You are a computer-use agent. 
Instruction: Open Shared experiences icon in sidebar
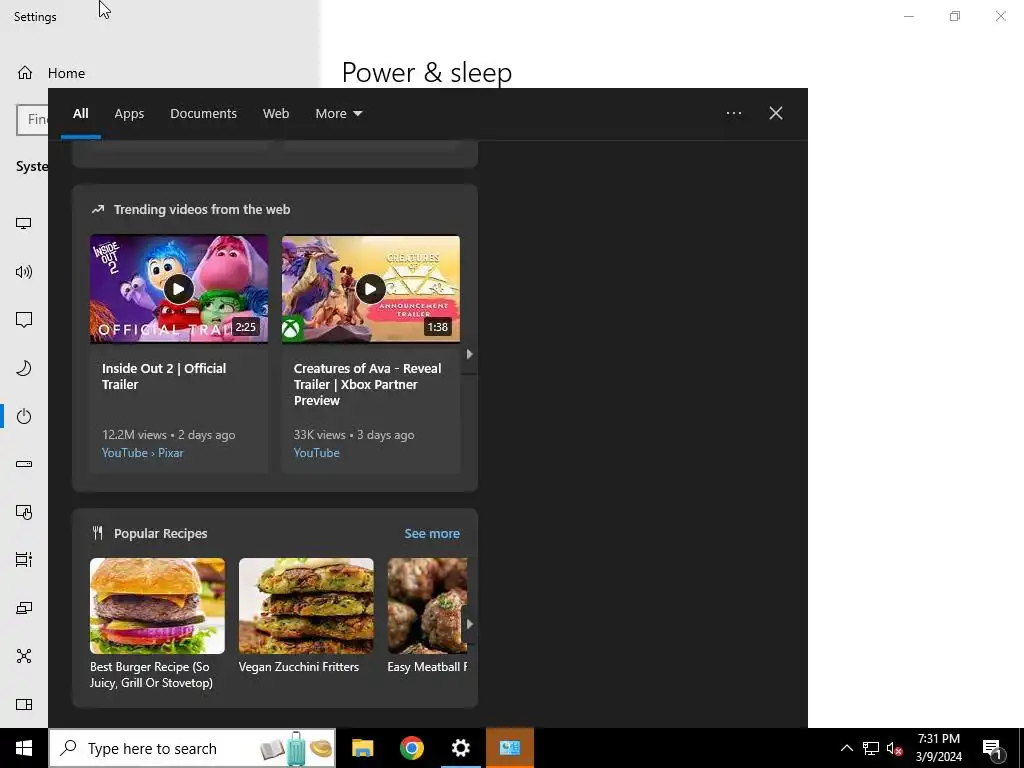[24, 656]
